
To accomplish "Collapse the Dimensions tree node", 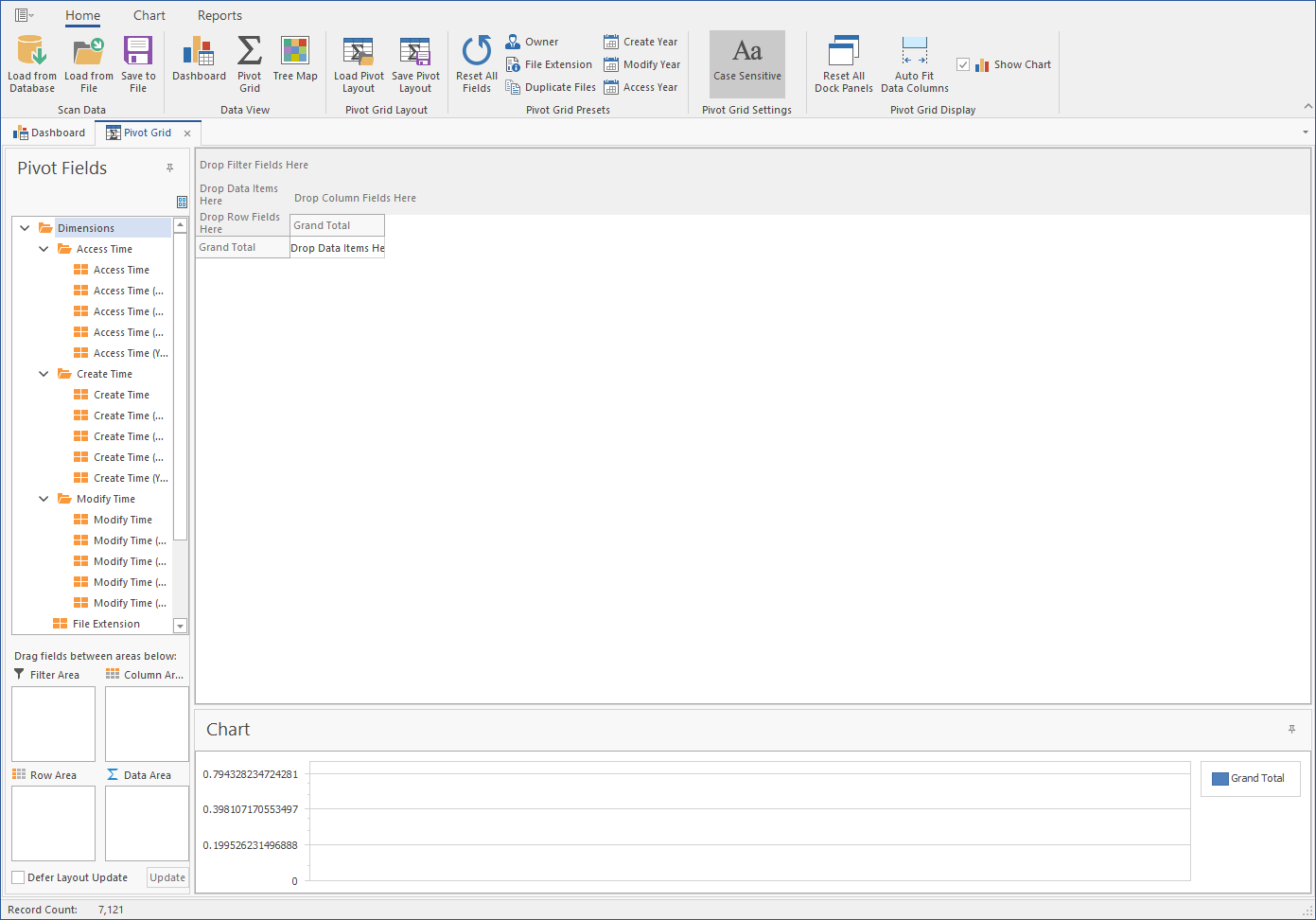I will tap(25, 228).
